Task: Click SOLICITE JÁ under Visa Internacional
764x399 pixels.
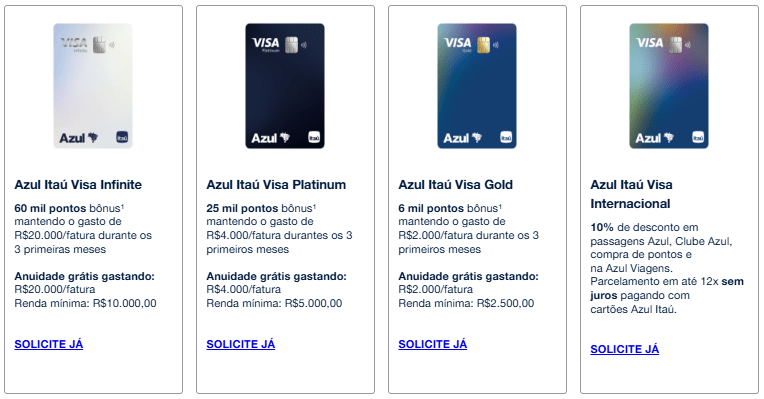Action: coord(625,349)
